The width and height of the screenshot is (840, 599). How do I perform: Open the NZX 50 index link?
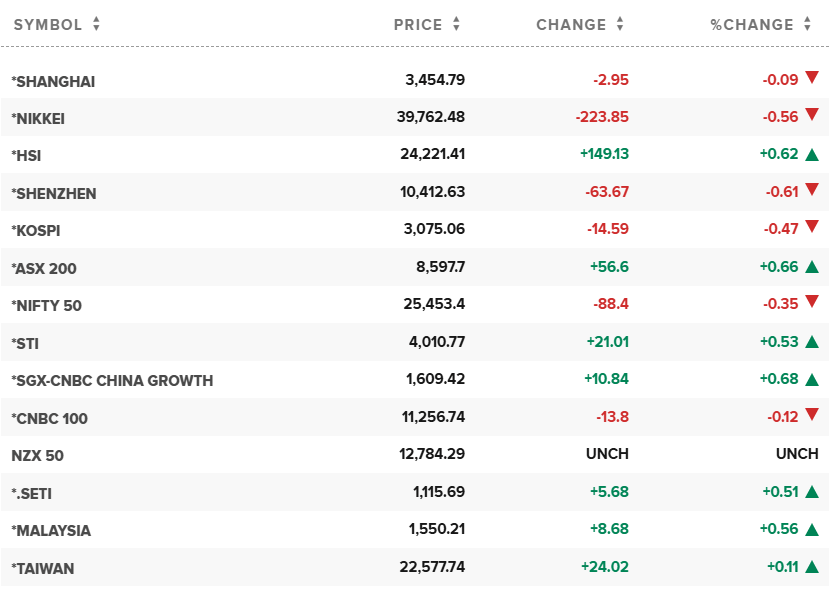[38, 455]
